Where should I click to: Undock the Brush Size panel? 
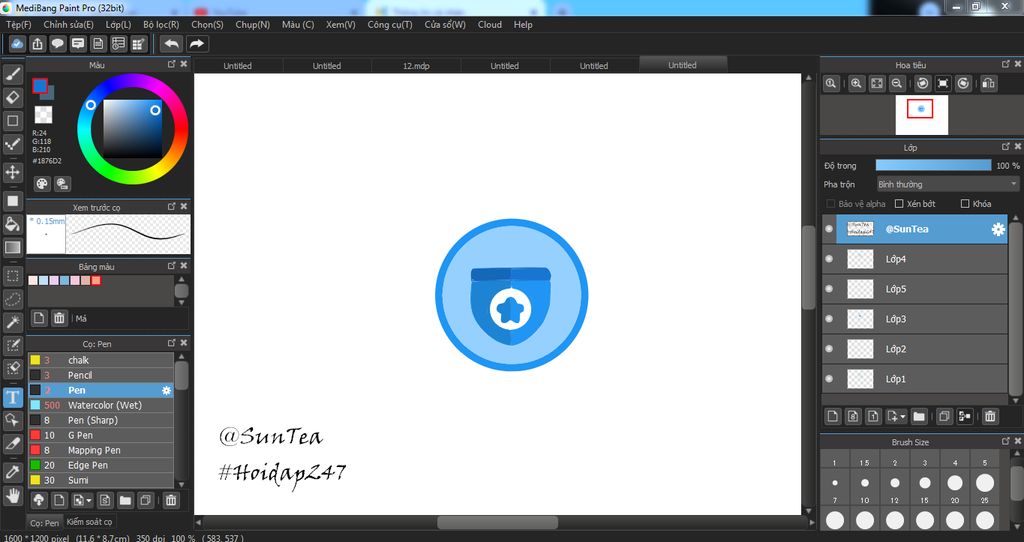[1006, 441]
